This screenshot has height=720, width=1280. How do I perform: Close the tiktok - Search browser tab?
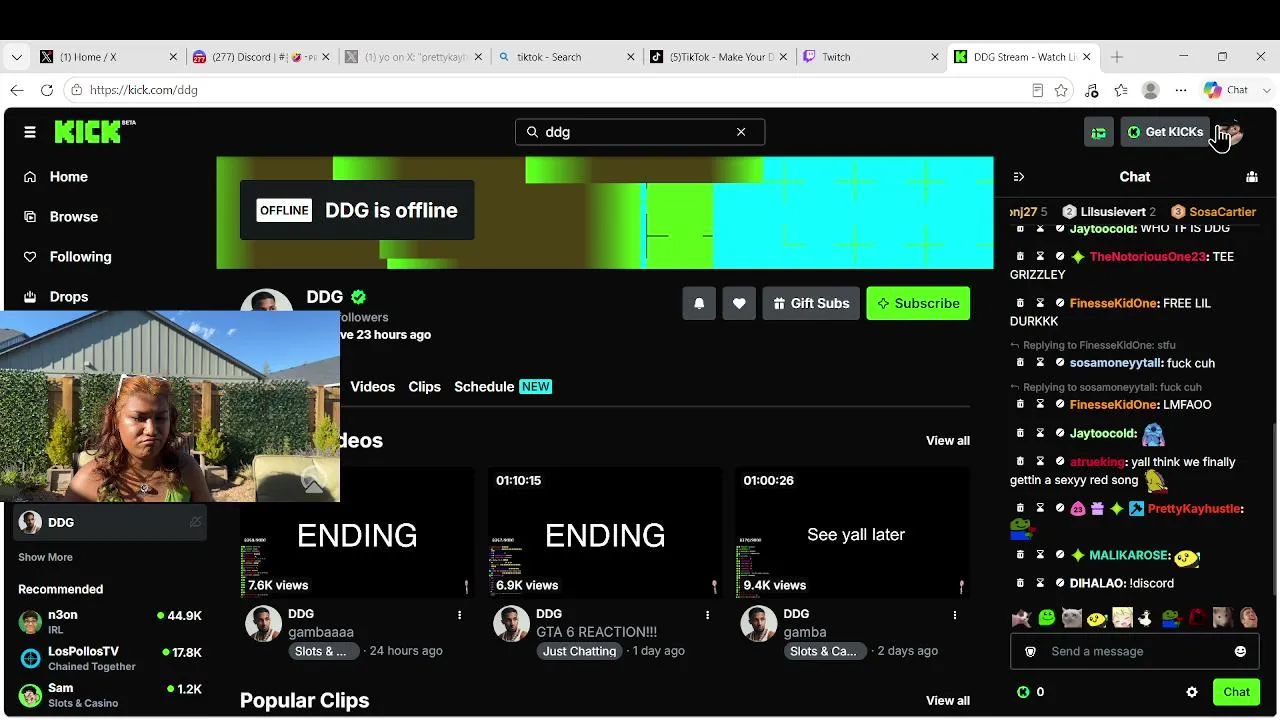[630, 57]
